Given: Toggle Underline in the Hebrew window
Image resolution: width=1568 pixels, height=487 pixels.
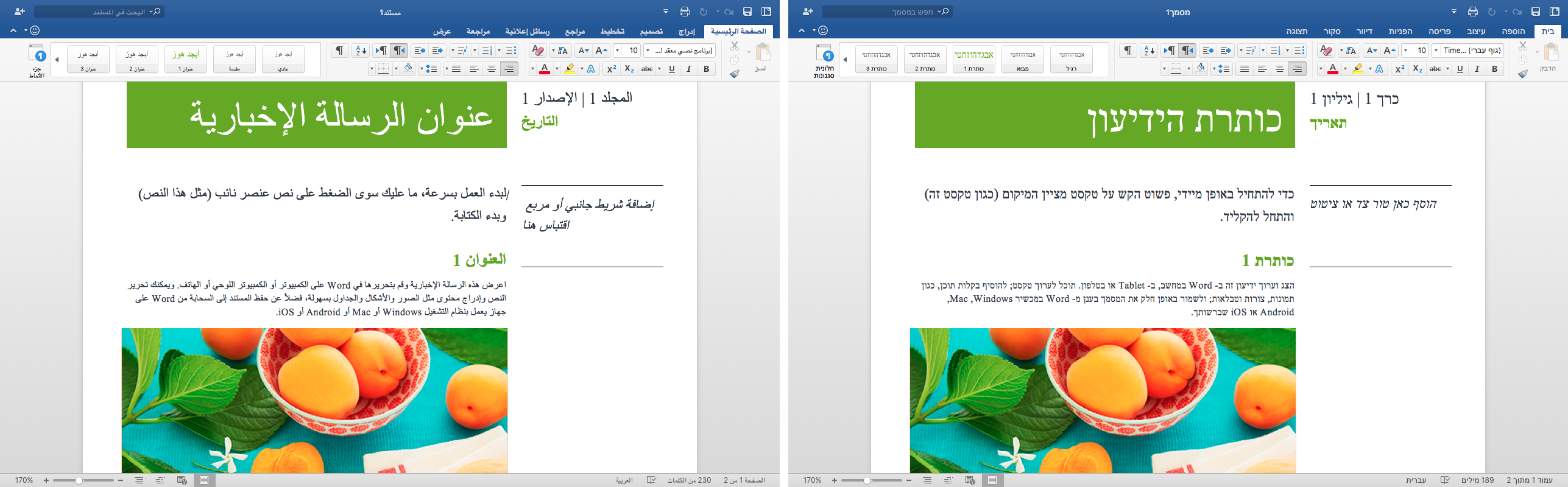Looking at the screenshot, I should point(1460,69).
